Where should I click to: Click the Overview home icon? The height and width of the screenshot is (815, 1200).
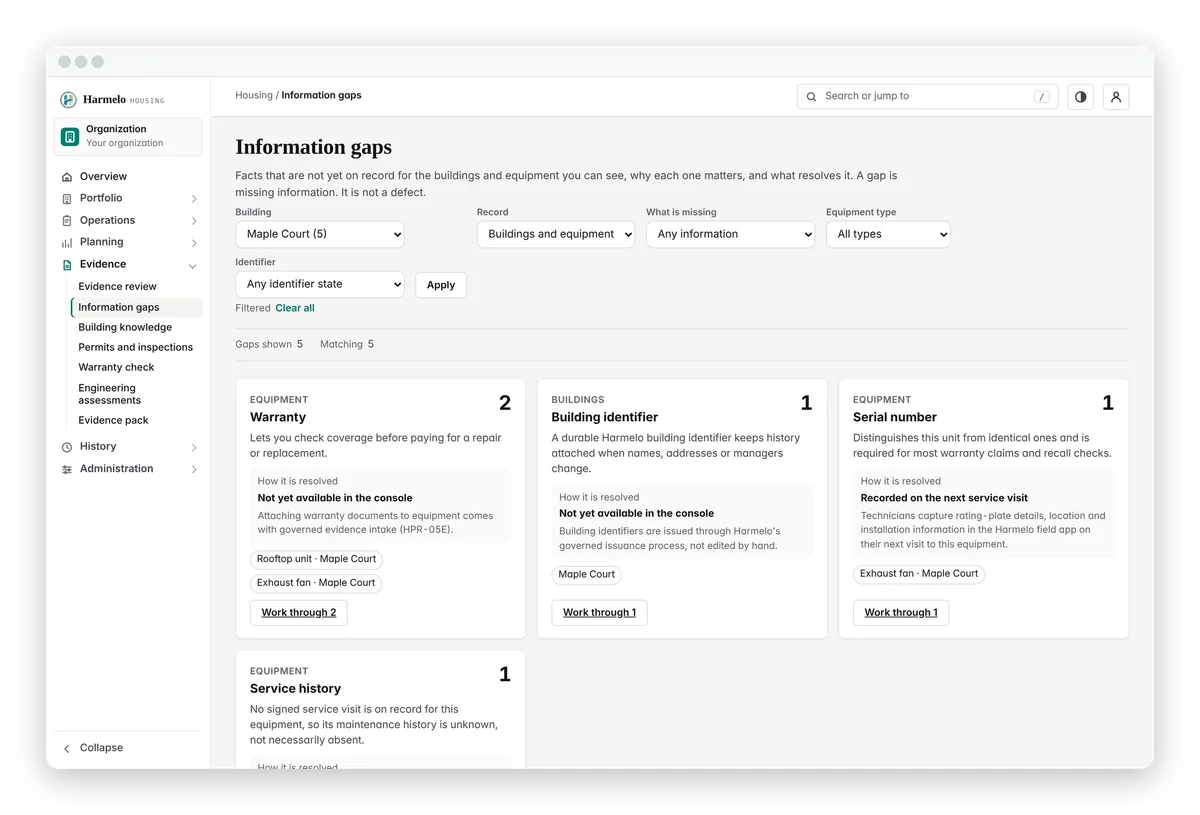coord(67,177)
